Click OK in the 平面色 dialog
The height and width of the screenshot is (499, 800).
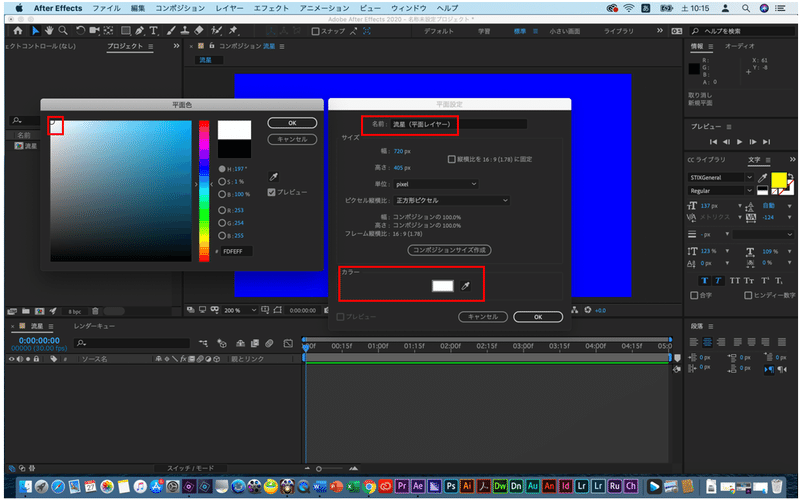click(292, 123)
